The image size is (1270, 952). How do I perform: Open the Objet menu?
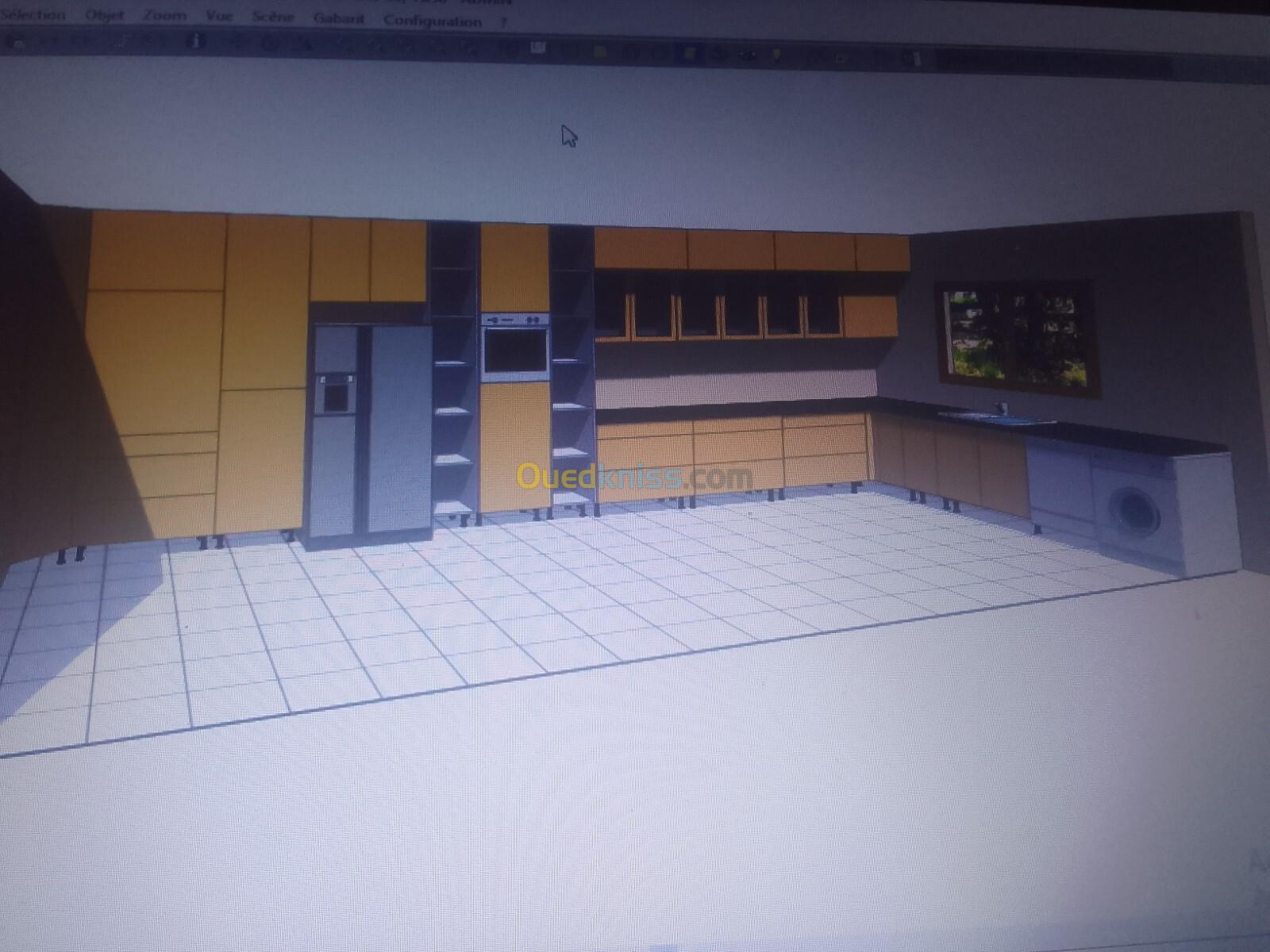coord(105,16)
